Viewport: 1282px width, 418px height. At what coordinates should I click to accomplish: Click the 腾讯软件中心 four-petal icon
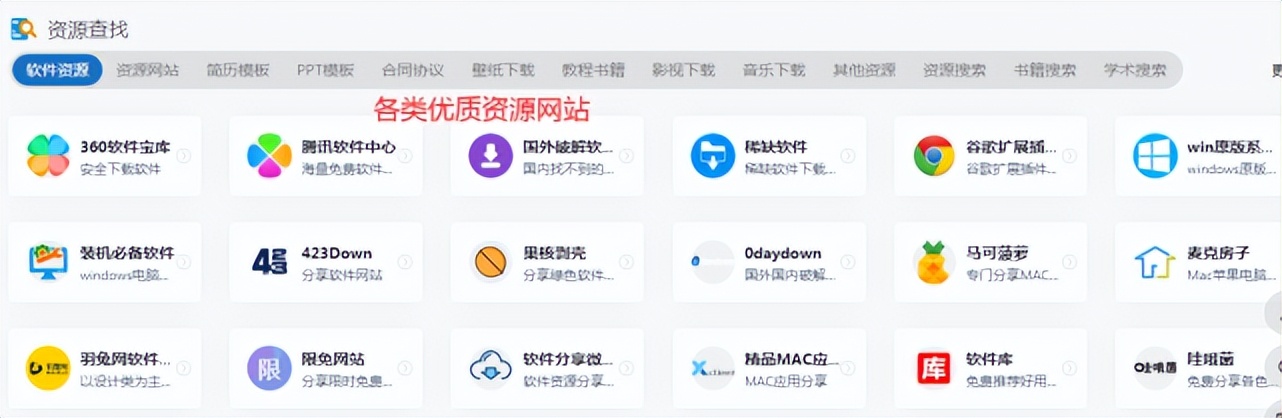[270, 156]
